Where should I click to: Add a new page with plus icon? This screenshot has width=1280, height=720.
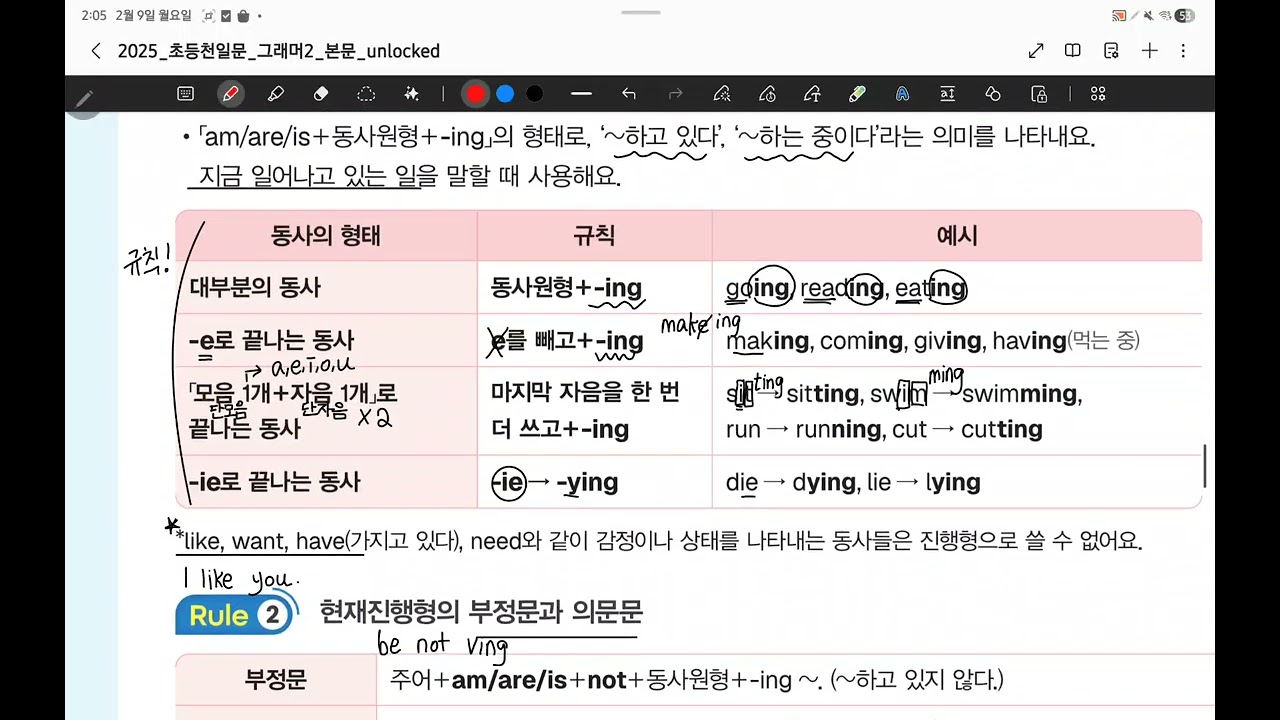1150,51
